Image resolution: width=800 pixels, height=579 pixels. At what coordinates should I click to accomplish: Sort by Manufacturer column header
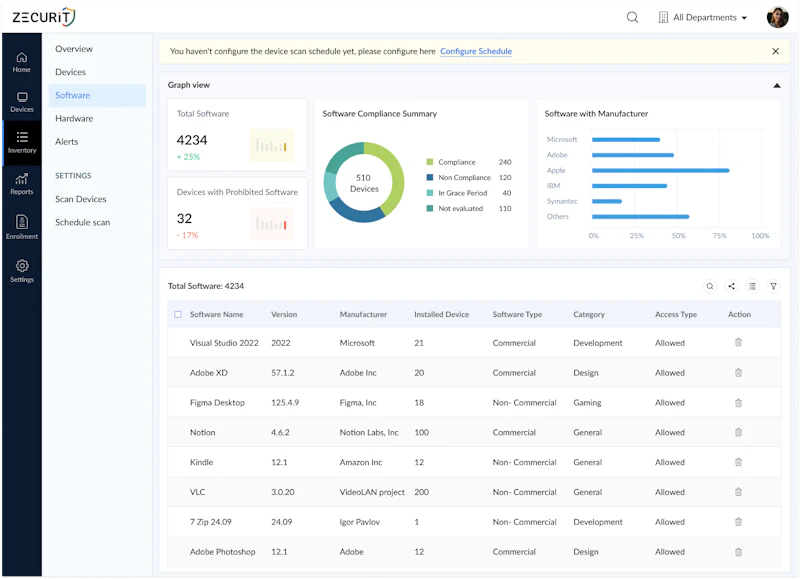pos(363,314)
